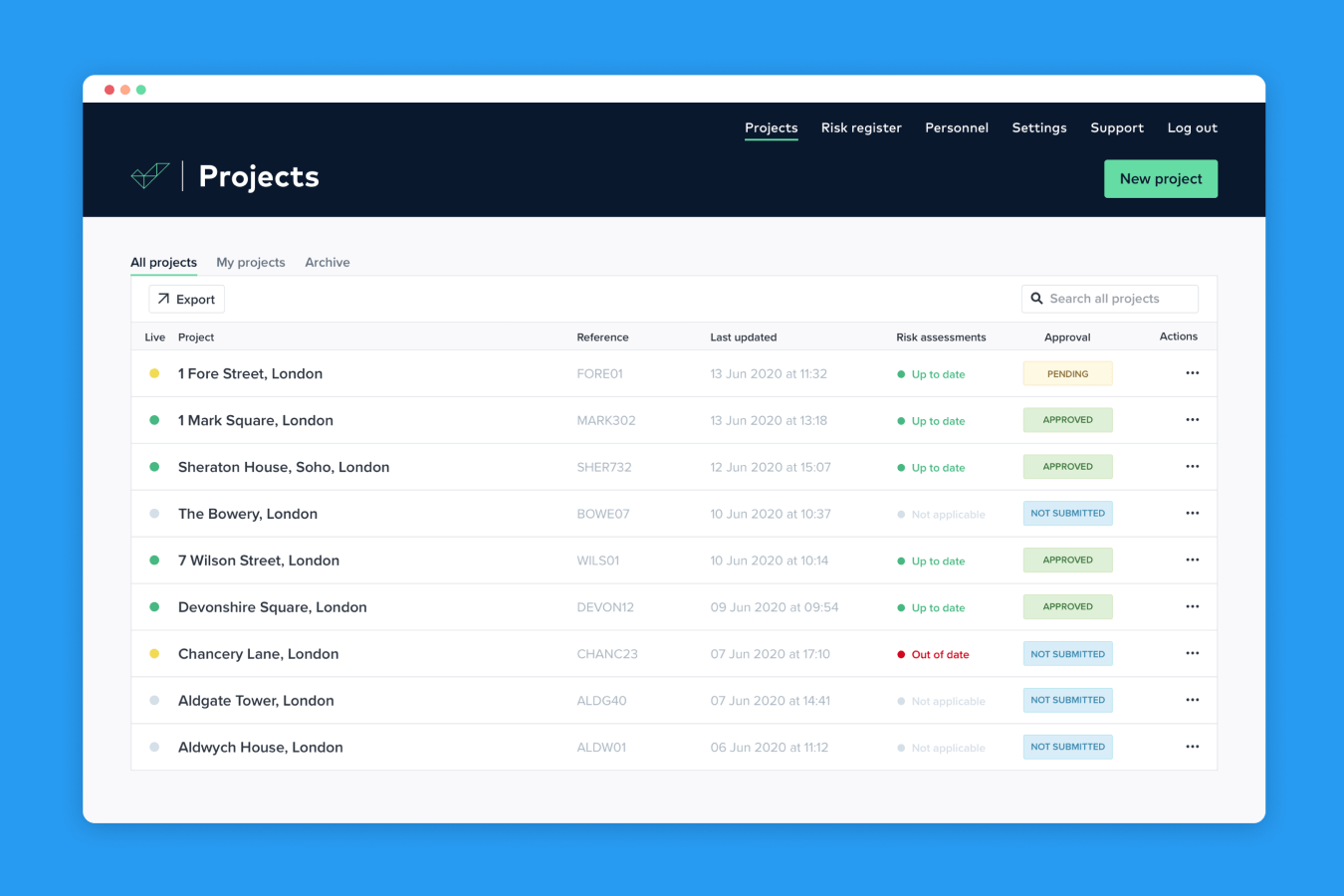Click APPROVED badge for Sheraton House

(x=1068, y=467)
